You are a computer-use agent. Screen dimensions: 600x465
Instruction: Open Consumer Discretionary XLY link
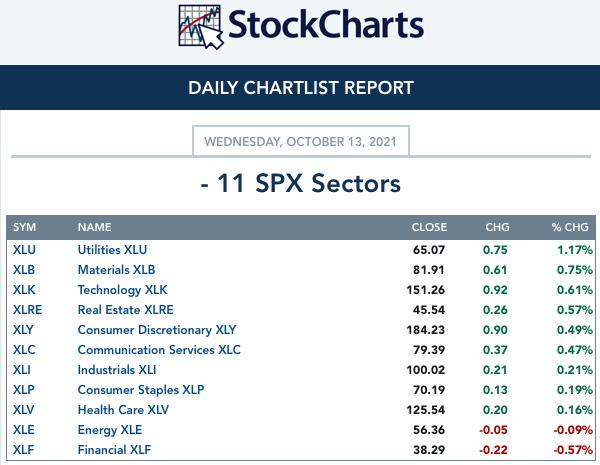(157, 330)
